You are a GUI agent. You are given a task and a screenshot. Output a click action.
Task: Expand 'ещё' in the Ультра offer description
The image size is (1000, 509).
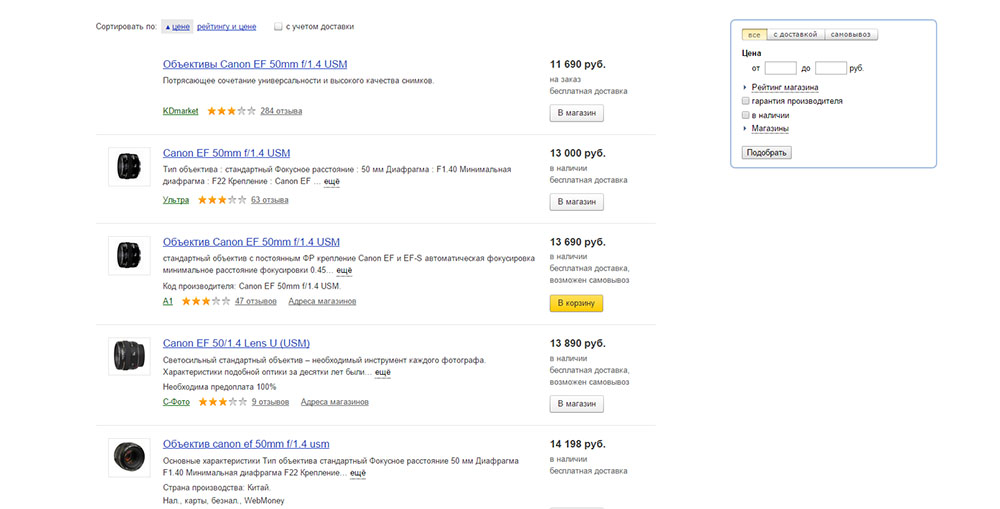332,182
